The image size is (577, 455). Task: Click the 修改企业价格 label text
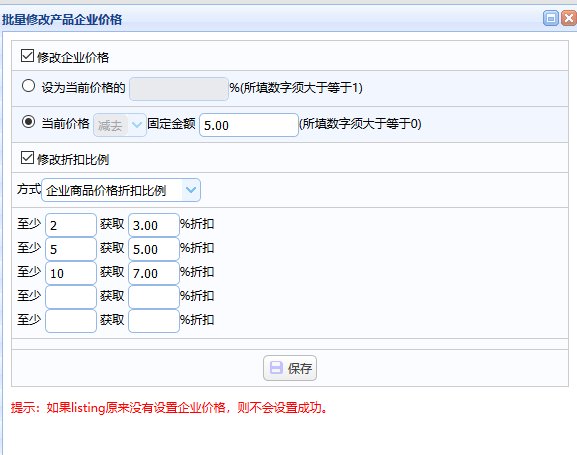tap(73, 57)
